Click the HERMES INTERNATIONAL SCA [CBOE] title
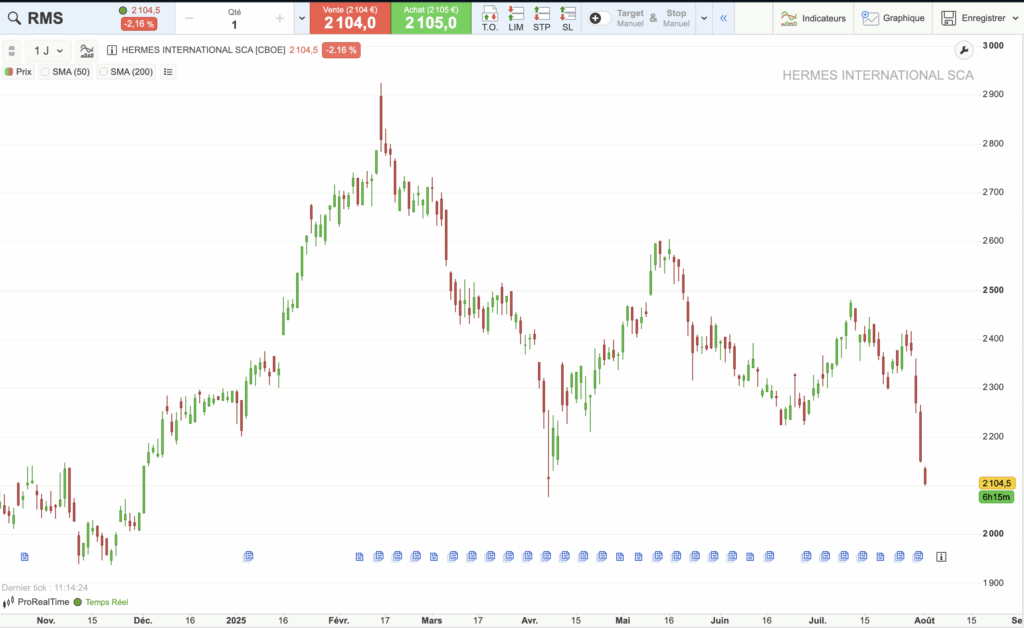Viewport: 1024px width, 628px height. (203, 50)
